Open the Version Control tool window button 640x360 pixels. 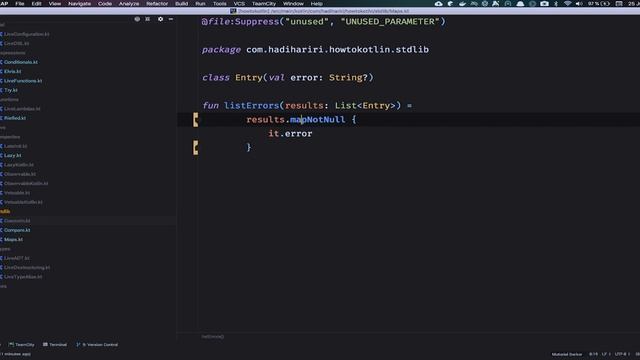coord(97,345)
